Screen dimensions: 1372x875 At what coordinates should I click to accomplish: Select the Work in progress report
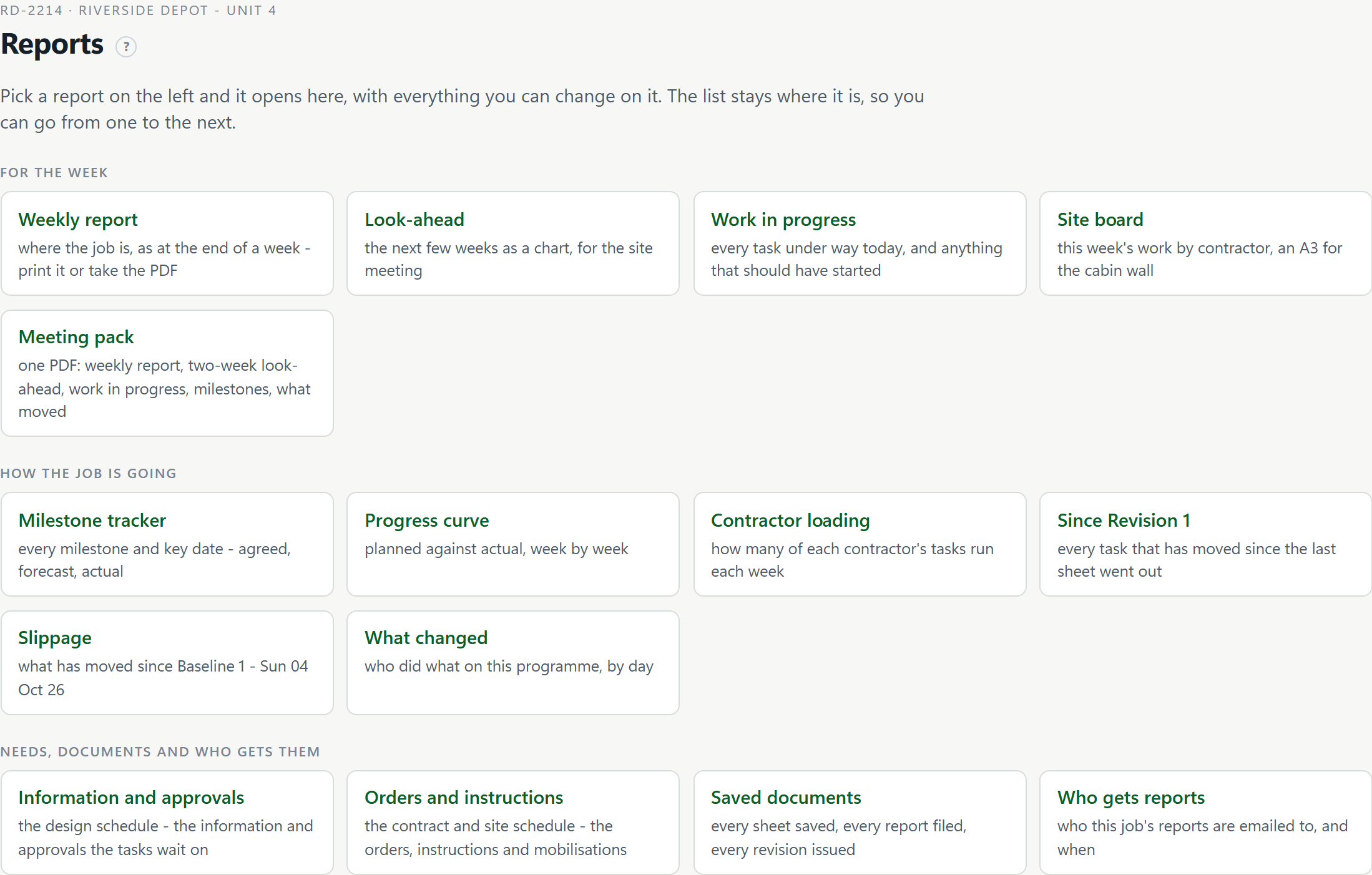[x=860, y=243]
